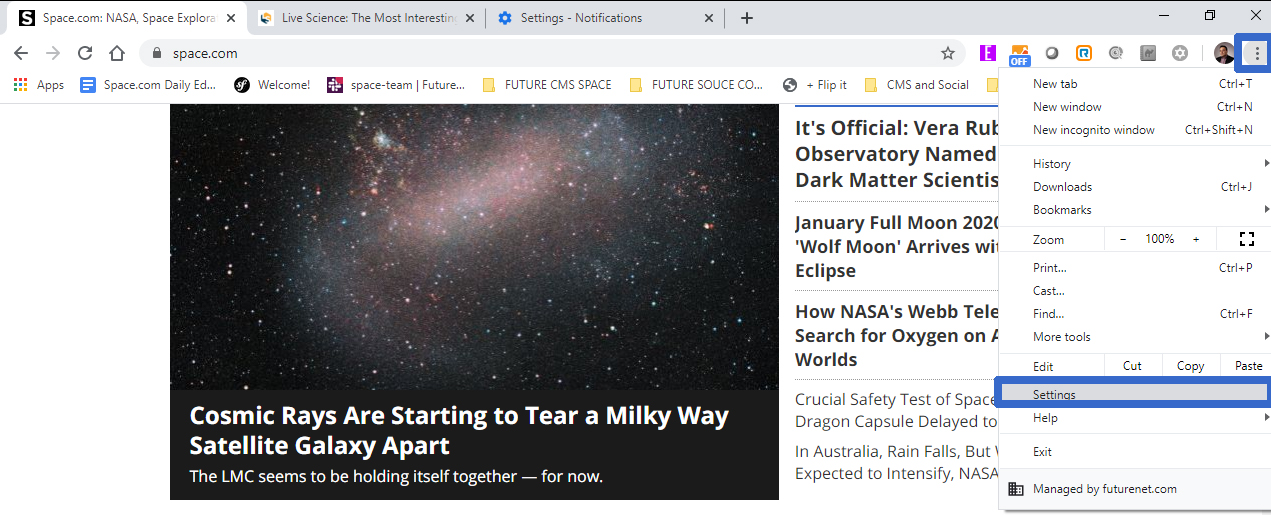The width and height of the screenshot is (1271, 515).
Task: Go to the browser home page
Action: click(117, 53)
